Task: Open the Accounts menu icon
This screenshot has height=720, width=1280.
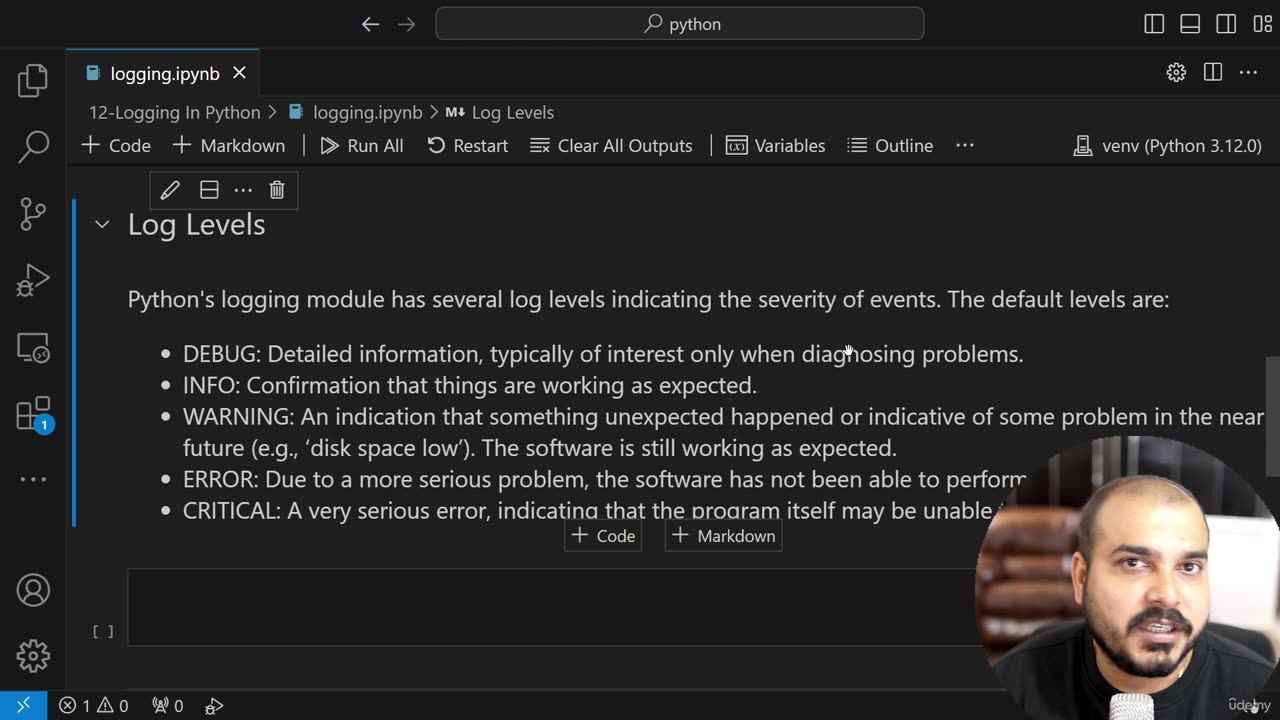Action: click(x=33, y=590)
